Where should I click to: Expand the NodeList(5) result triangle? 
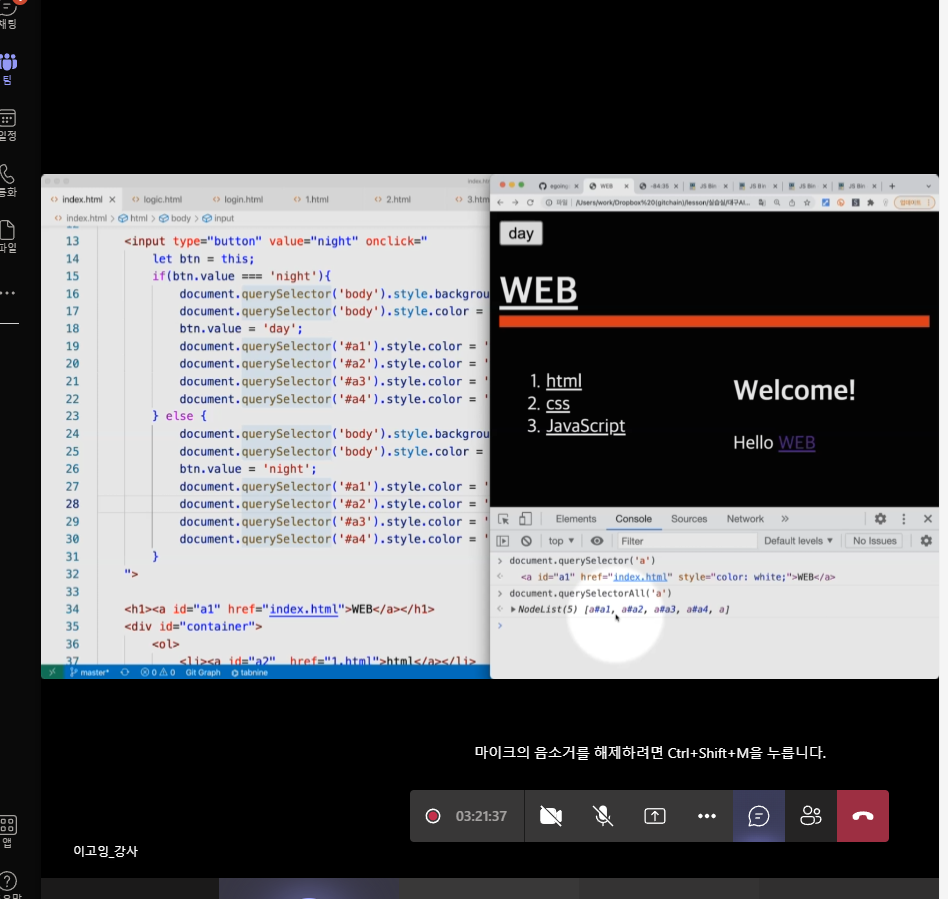[513, 609]
